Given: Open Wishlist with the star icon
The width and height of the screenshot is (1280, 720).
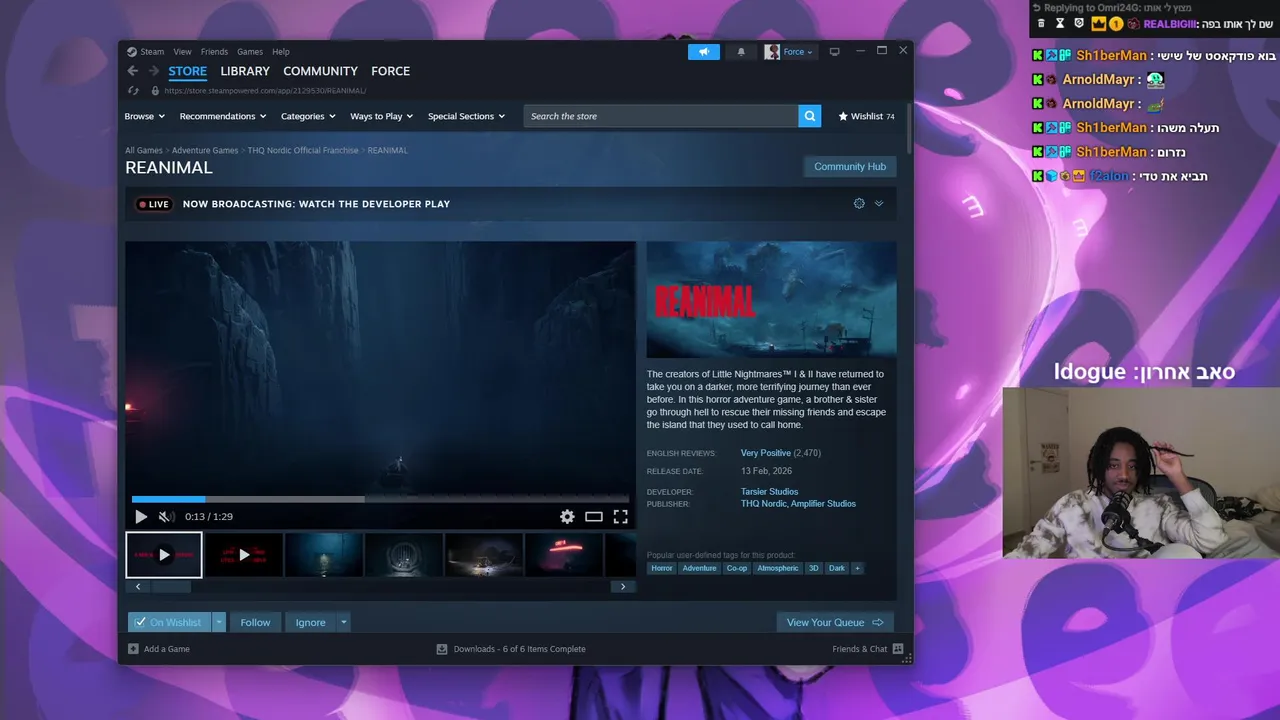Looking at the screenshot, I should (866, 116).
